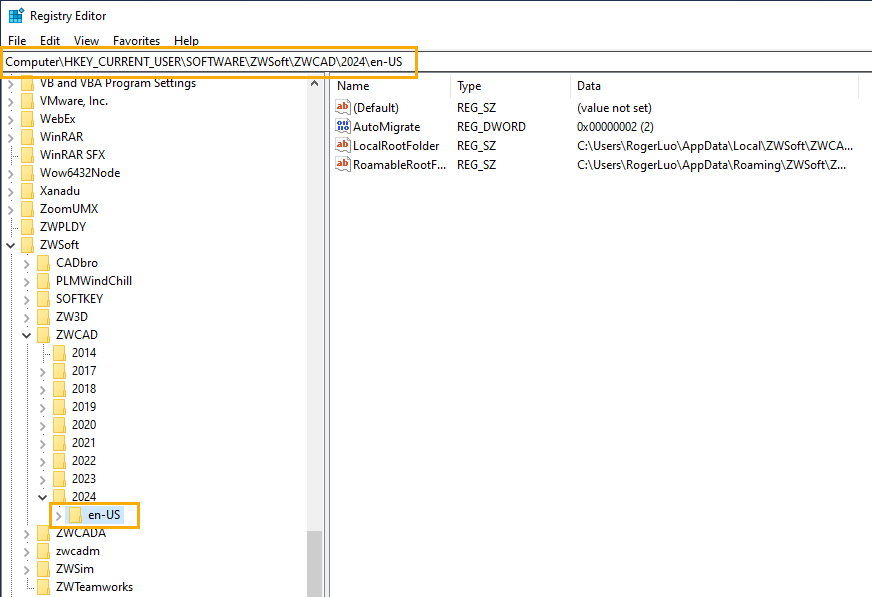The width and height of the screenshot is (872, 597).
Task: Select the ZoomUMX key label
Action: pyautogui.click(x=69, y=209)
